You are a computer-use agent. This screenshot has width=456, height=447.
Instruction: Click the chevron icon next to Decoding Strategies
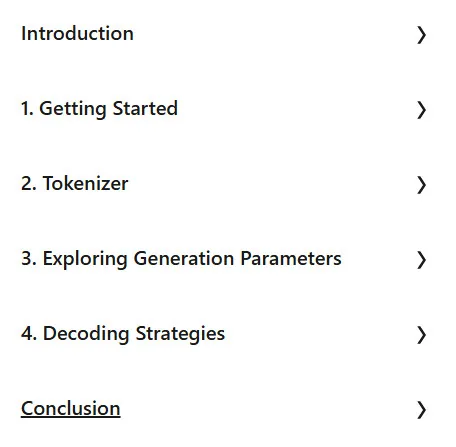(x=422, y=335)
